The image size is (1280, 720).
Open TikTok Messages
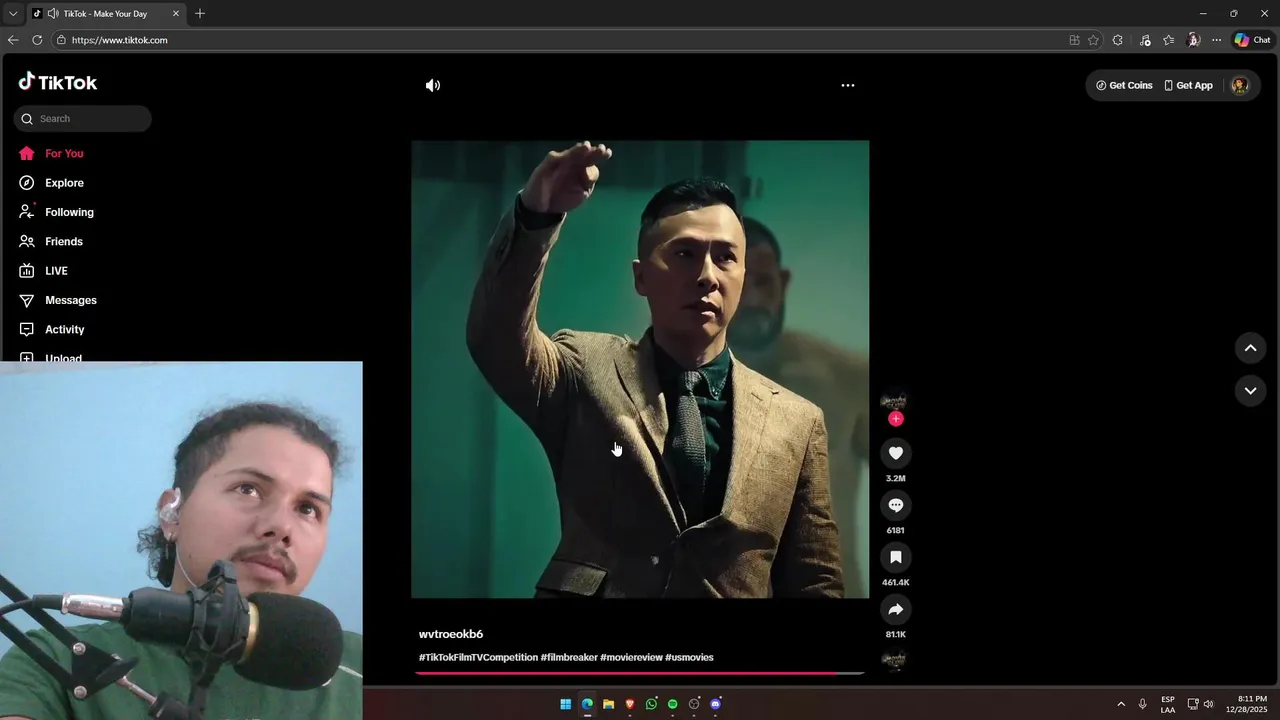click(58, 300)
